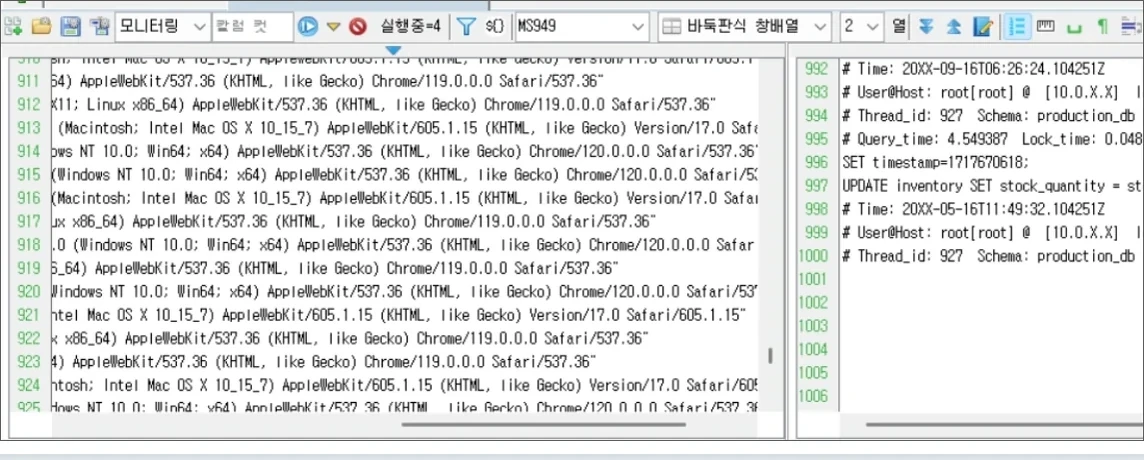Viewport: 1144px width, 460px height.
Task: Toggle the ruler display icon
Action: 1046,26
